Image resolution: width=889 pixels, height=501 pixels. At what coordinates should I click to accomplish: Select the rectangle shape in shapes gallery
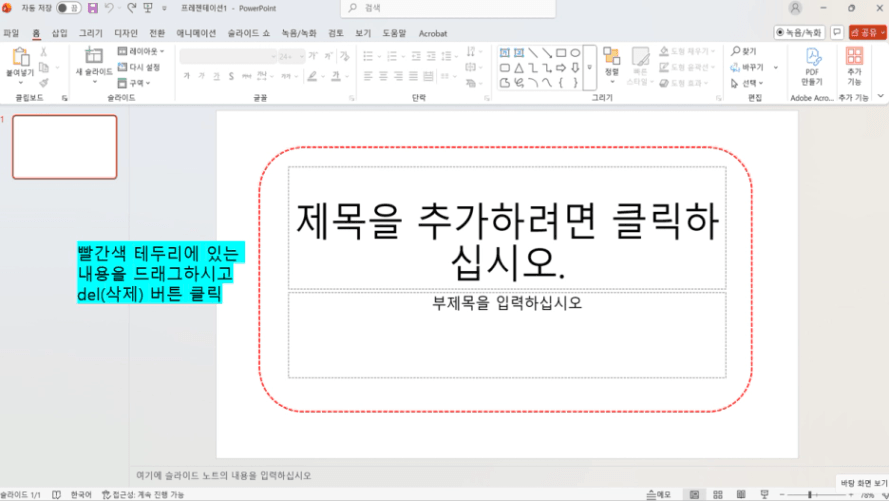coord(561,52)
